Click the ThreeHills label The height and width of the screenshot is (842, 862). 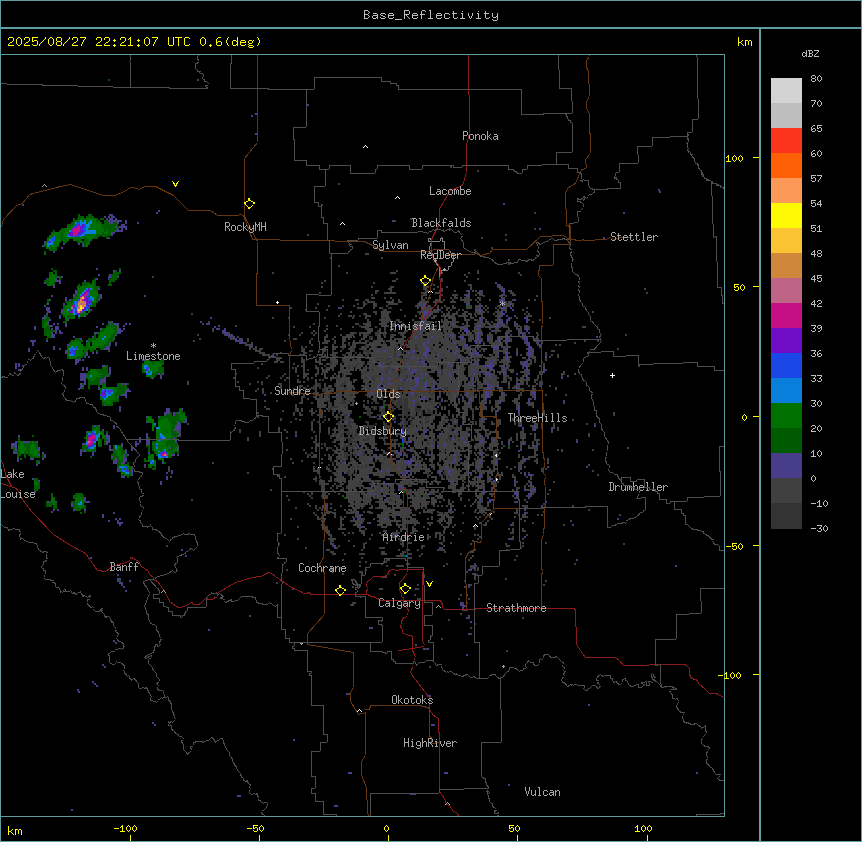(x=537, y=418)
